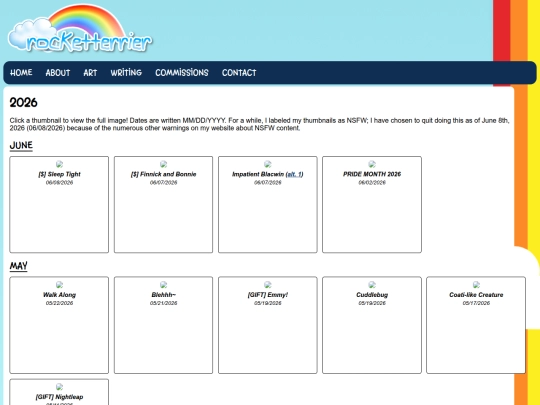Open the Commissions page
Screen dimensions: 540x405
(x=182, y=73)
